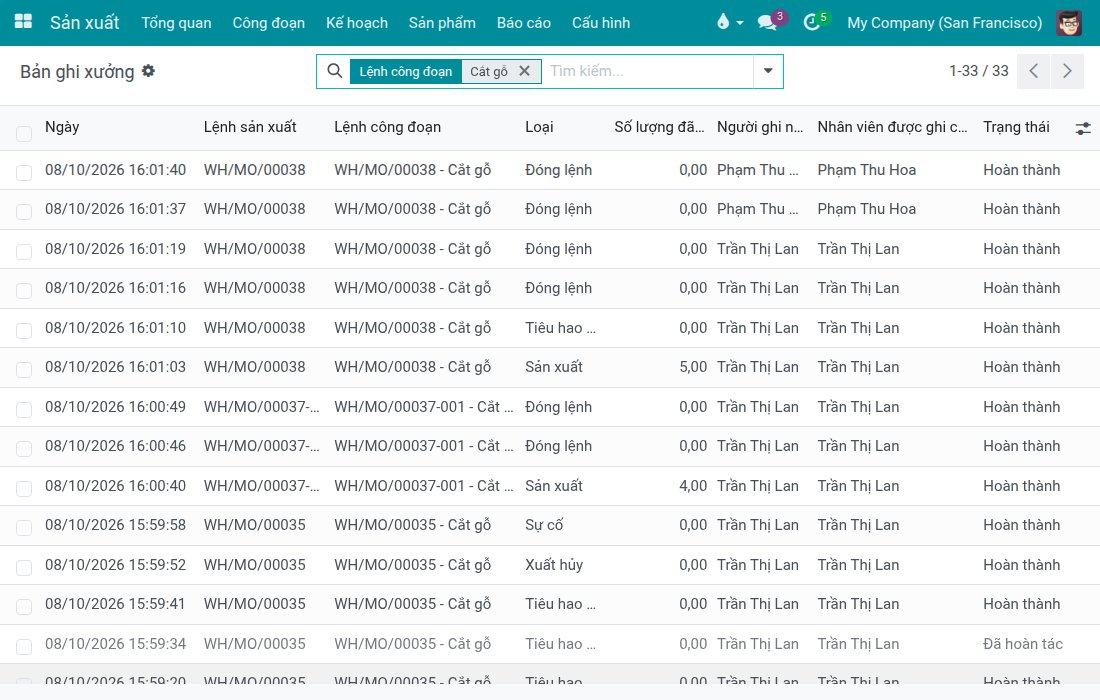This screenshot has height=700, width=1100.
Task: Open the Cấu hình menu
Action: point(601,22)
